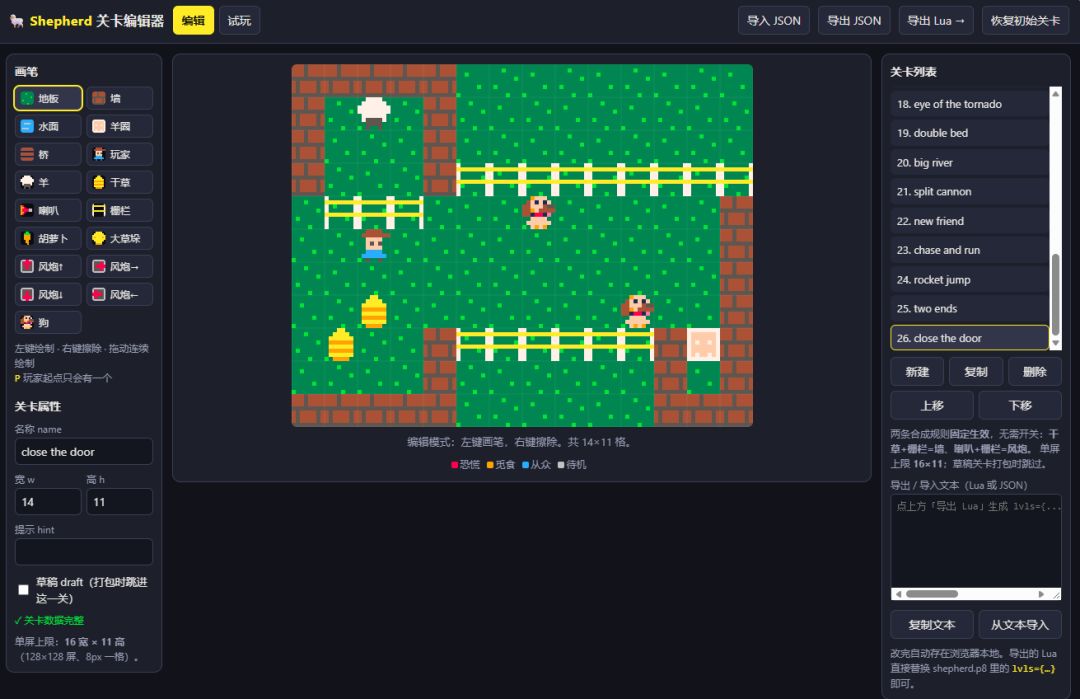Select the 胡萝卜 carrot brush

[x=48, y=238]
